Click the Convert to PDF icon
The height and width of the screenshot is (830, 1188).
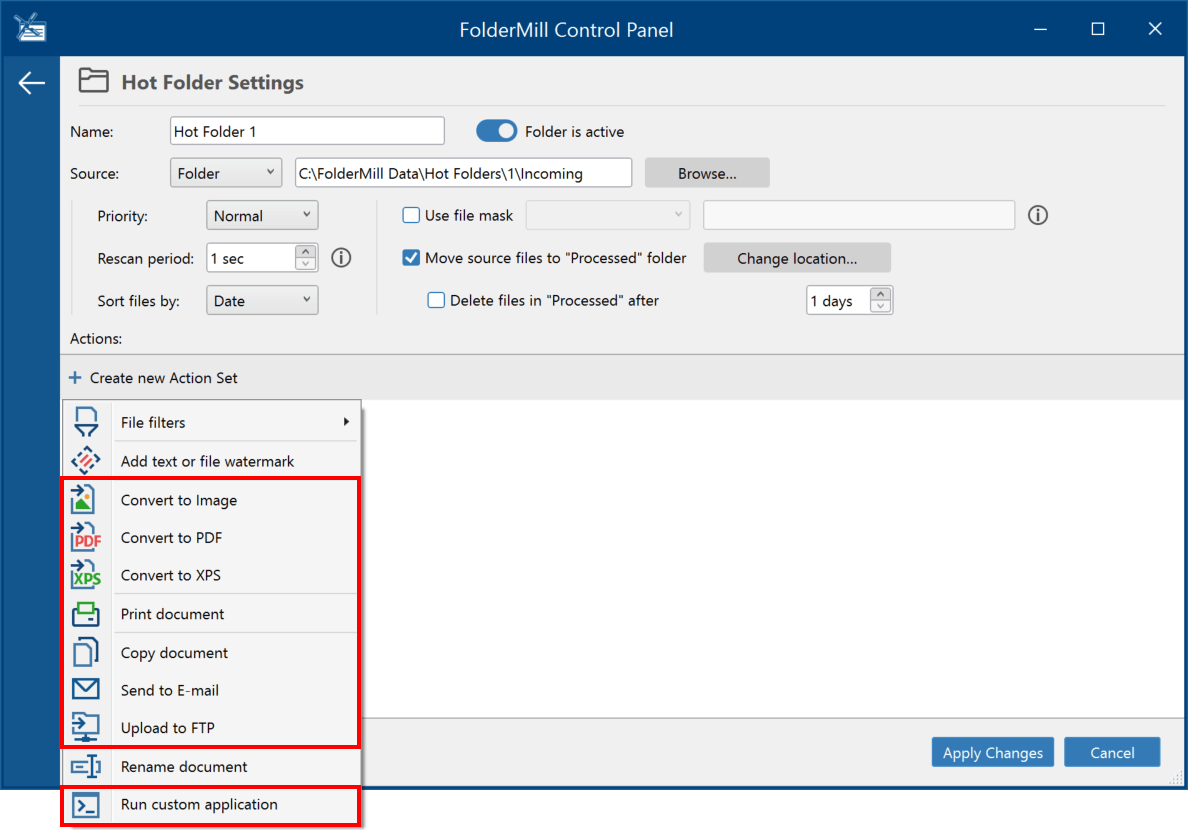pos(86,537)
